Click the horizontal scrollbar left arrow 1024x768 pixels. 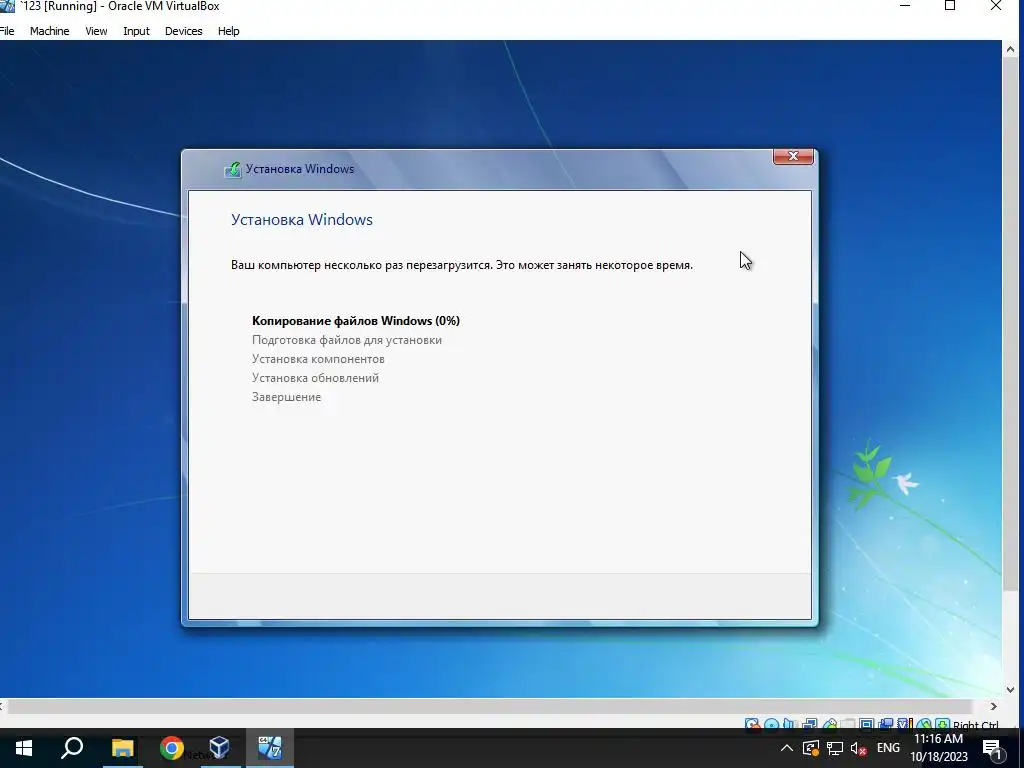pyautogui.click(x=2, y=707)
